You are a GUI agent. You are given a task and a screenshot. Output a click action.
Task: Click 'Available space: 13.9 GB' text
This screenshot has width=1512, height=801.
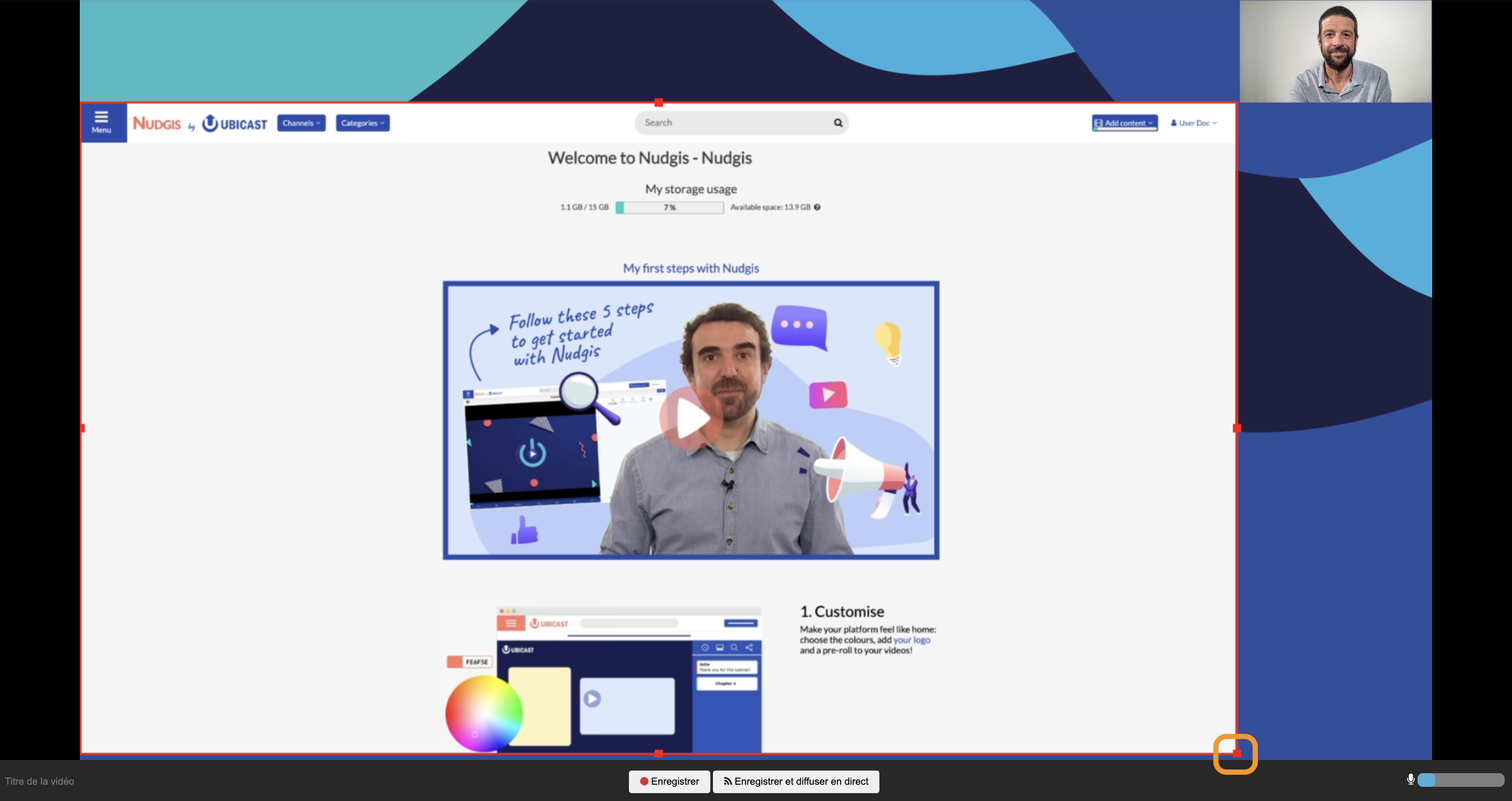point(770,207)
